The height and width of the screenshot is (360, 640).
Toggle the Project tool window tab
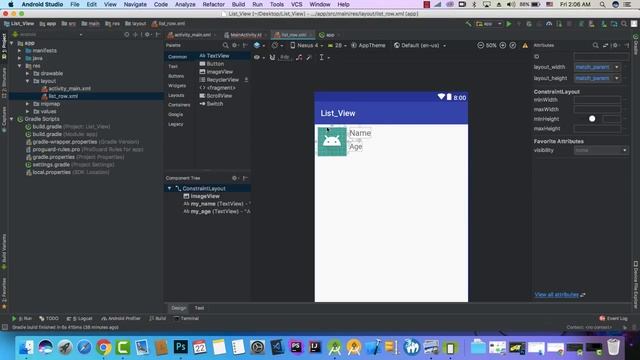point(4,47)
